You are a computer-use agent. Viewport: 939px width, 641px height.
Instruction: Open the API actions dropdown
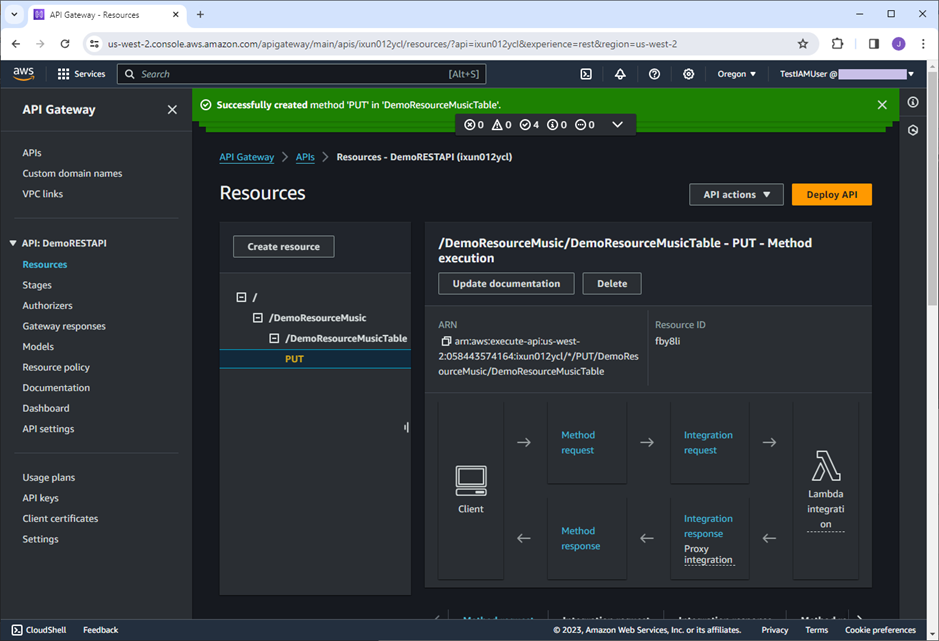pyautogui.click(x=736, y=195)
